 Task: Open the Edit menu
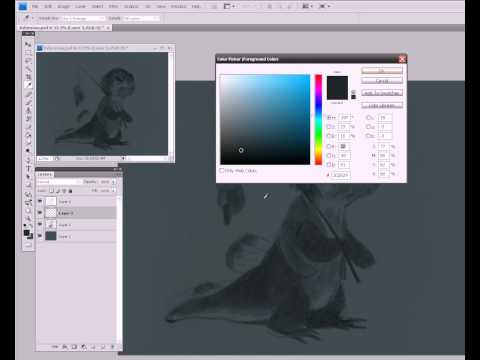tap(48, 6)
